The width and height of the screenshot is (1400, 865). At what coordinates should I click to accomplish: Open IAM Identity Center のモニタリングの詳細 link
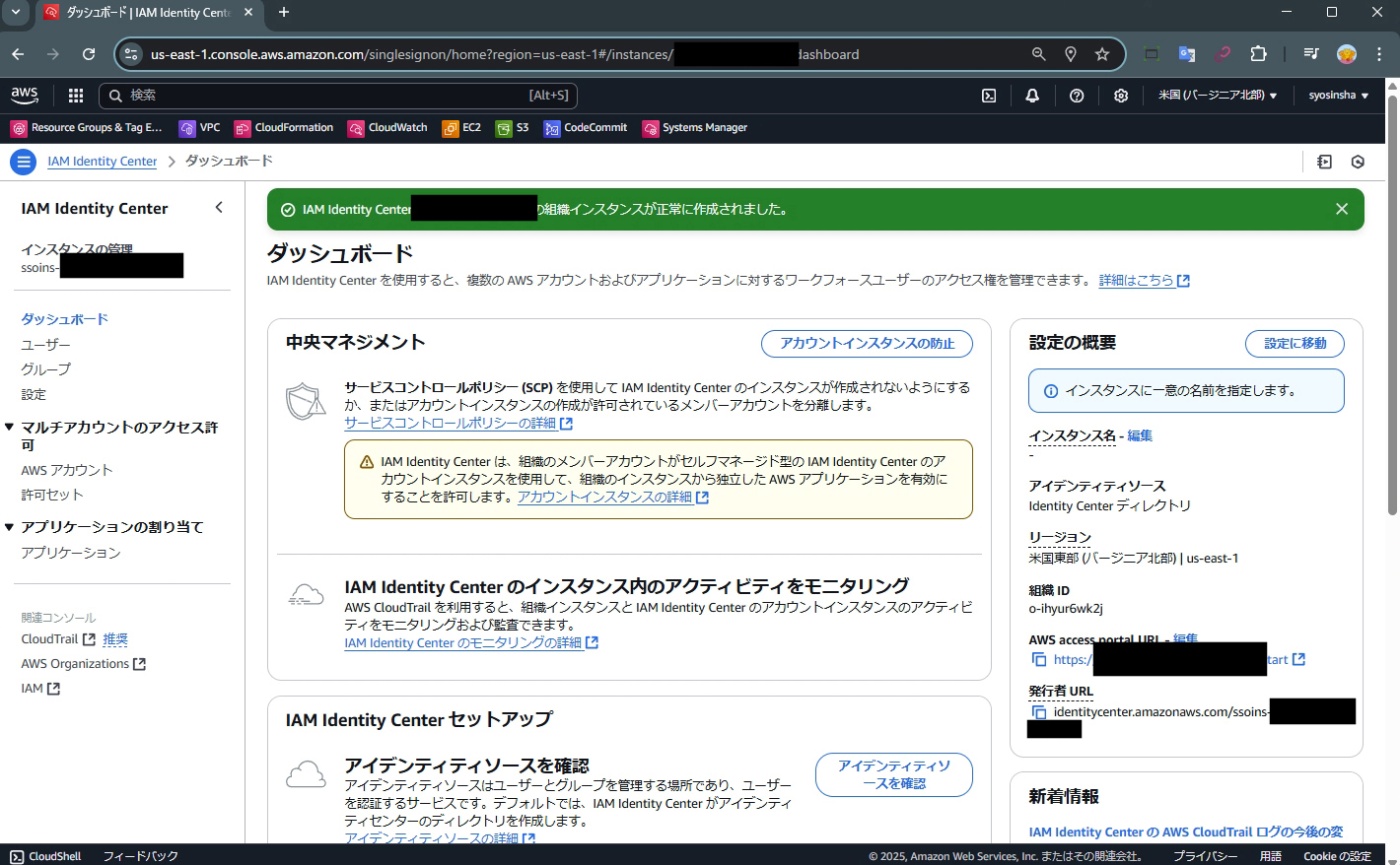(471, 642)
